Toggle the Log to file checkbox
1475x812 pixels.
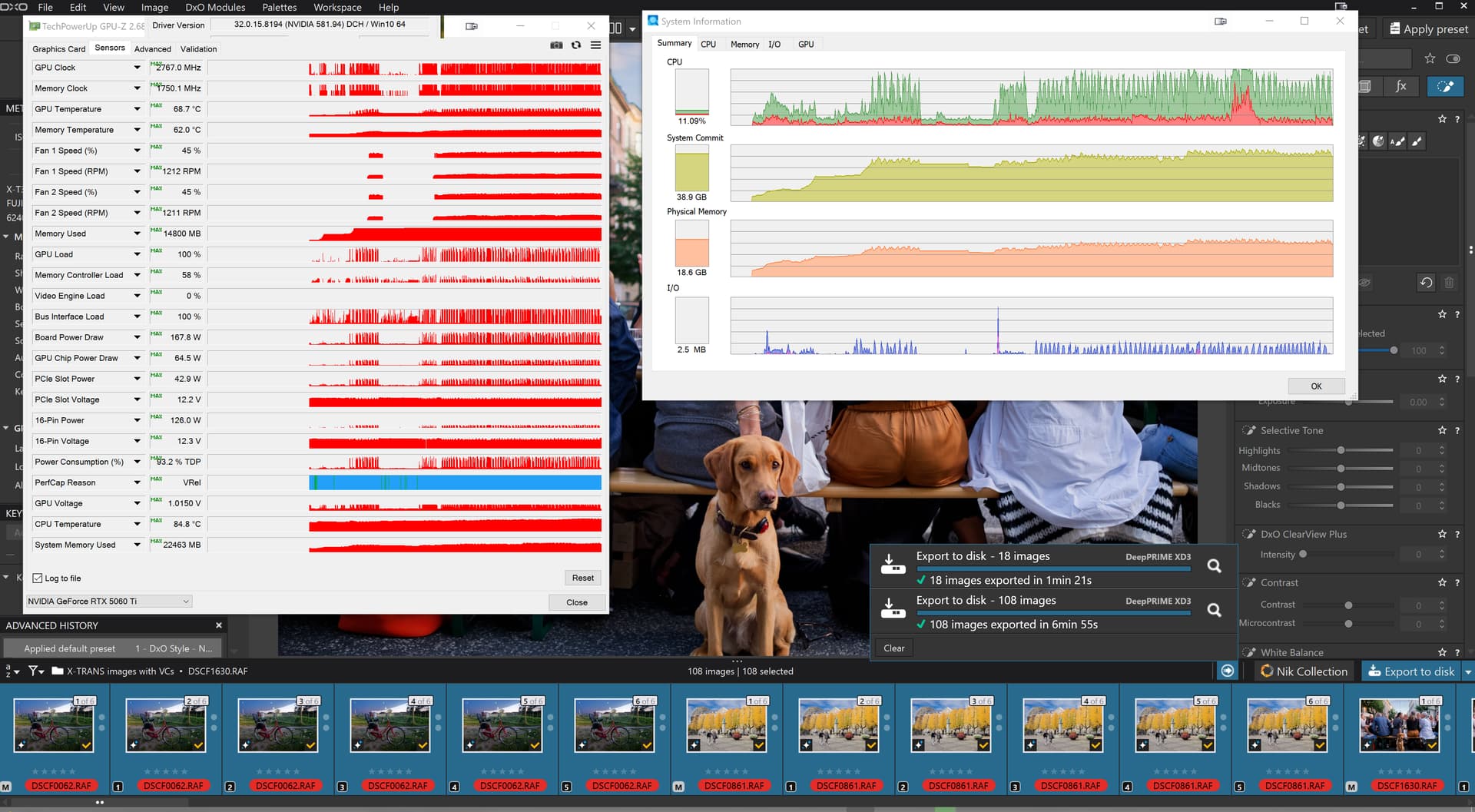click(38, 578)
